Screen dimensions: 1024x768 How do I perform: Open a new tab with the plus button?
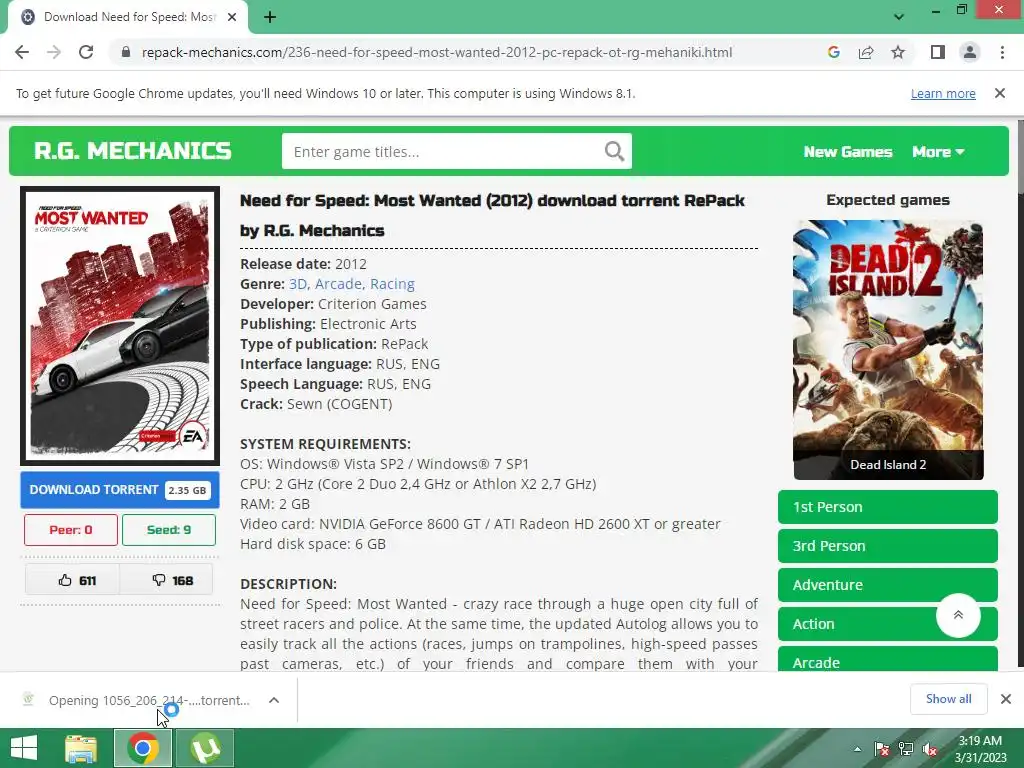tap(270, 17)
